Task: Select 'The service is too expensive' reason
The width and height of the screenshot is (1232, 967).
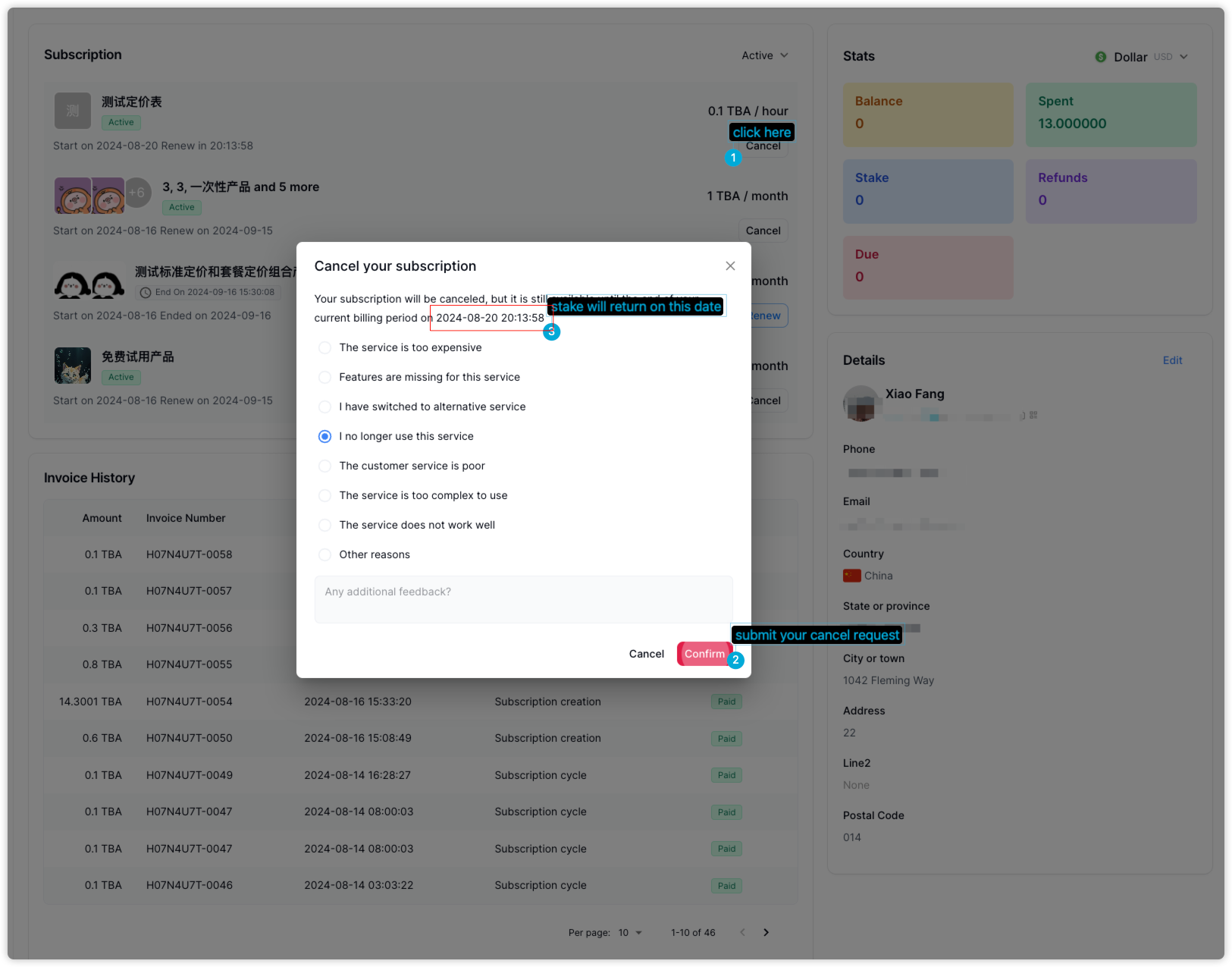Action: (324, 347)
